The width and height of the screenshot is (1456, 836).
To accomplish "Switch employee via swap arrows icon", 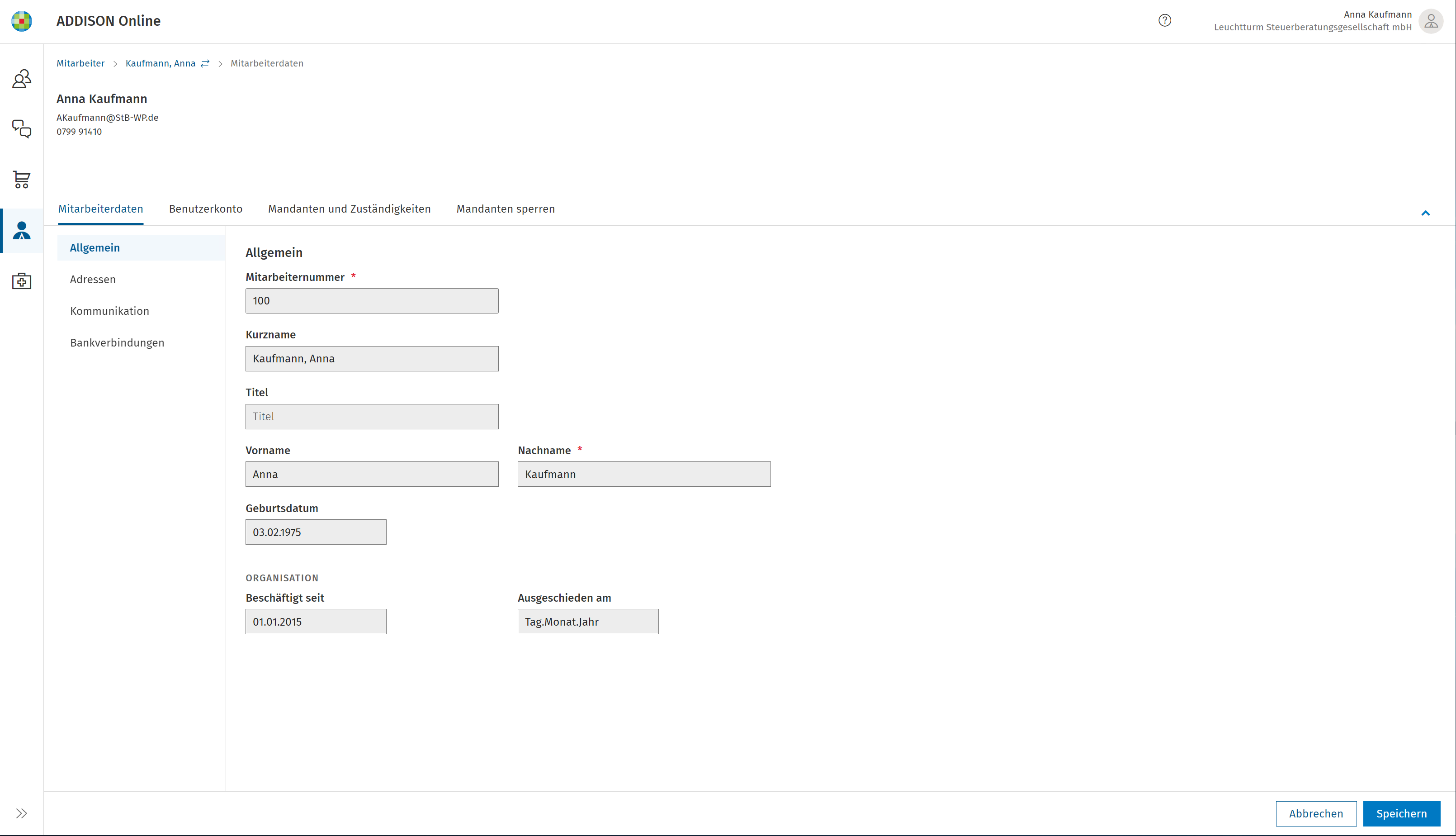I will pos(205,63).
